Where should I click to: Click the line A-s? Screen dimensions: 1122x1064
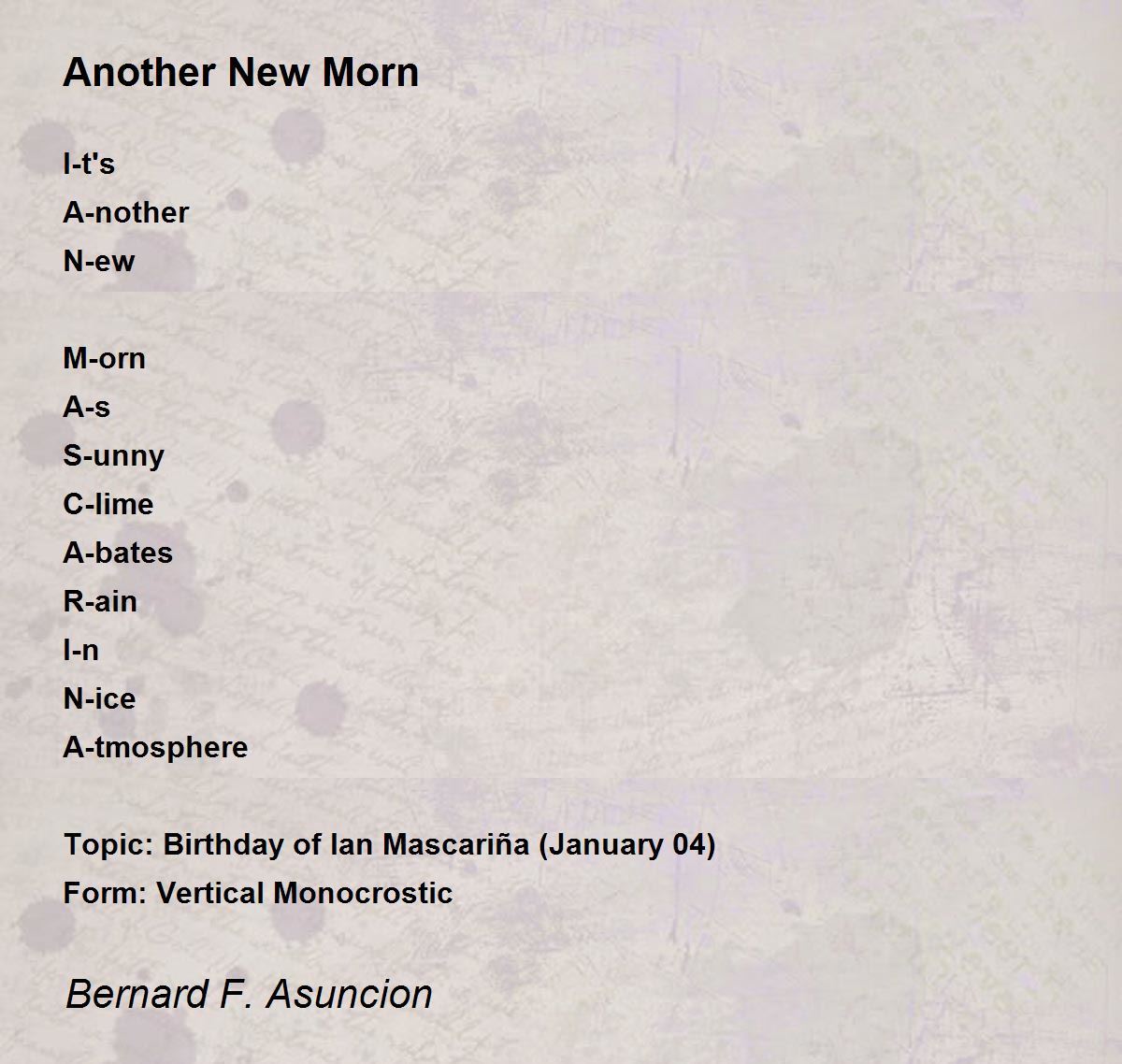tap(87, 407)
